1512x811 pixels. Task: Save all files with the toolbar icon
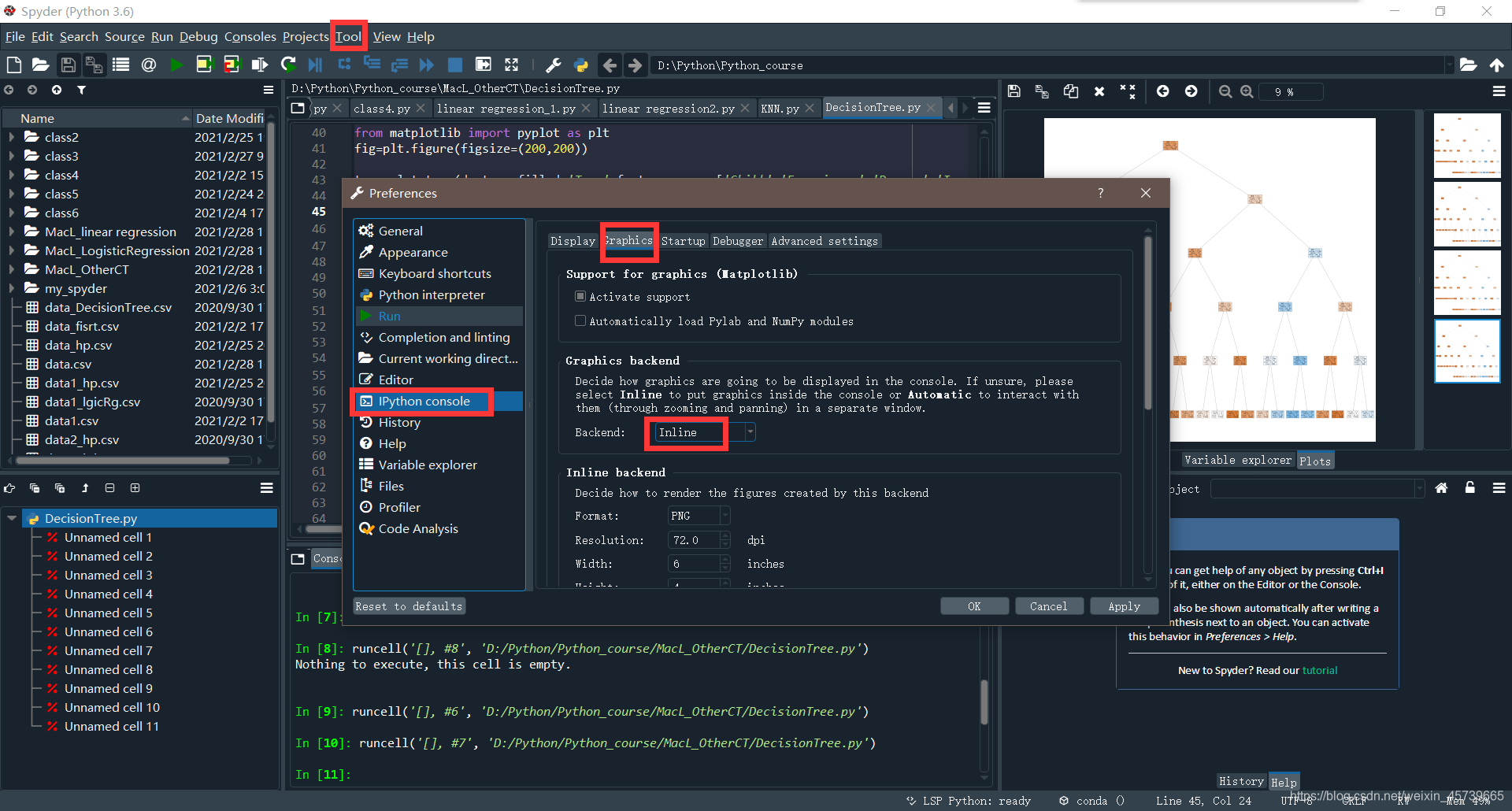pyautogui.click(x=94, y=65)
